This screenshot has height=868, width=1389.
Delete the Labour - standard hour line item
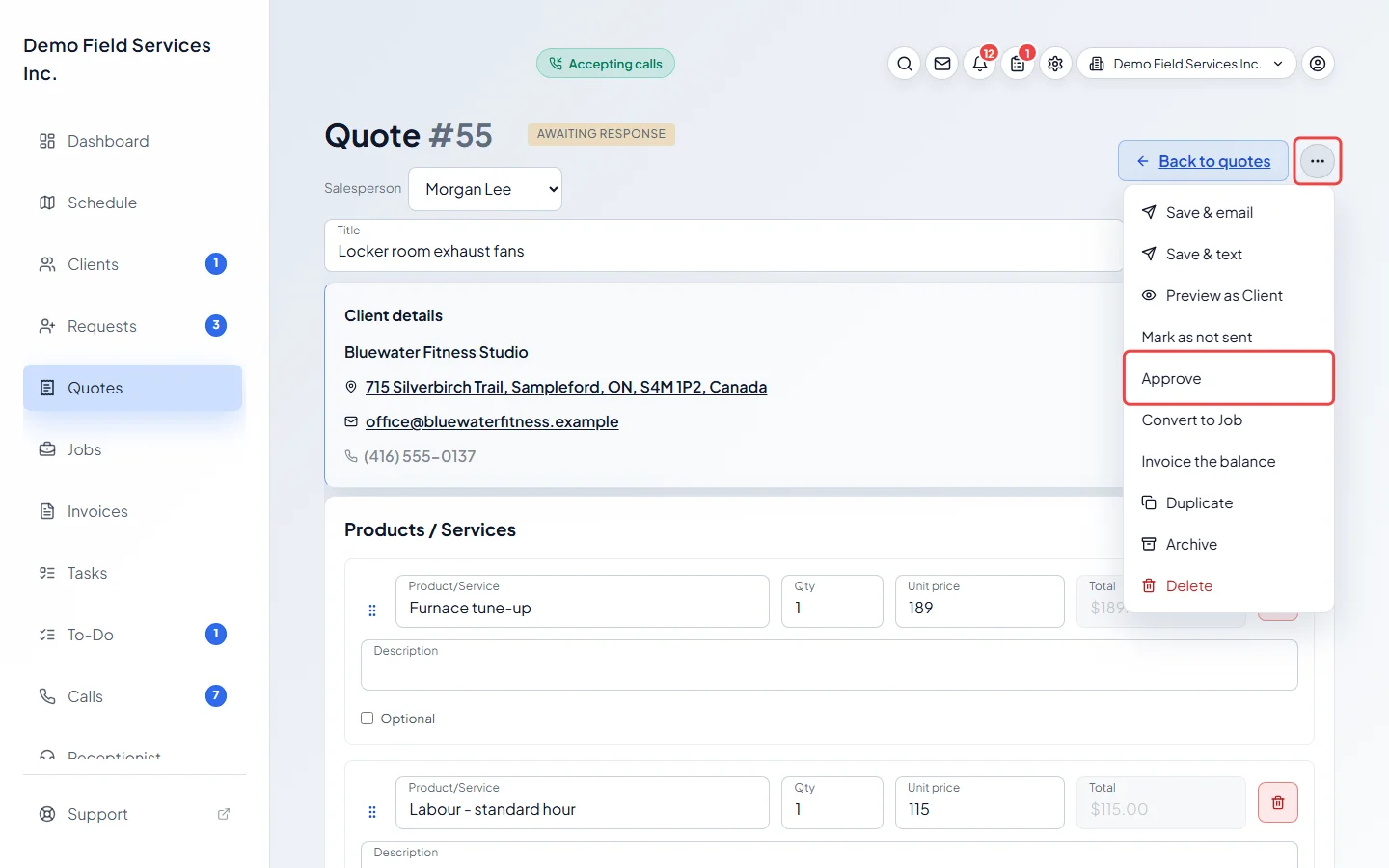(x=1278, y=802)
